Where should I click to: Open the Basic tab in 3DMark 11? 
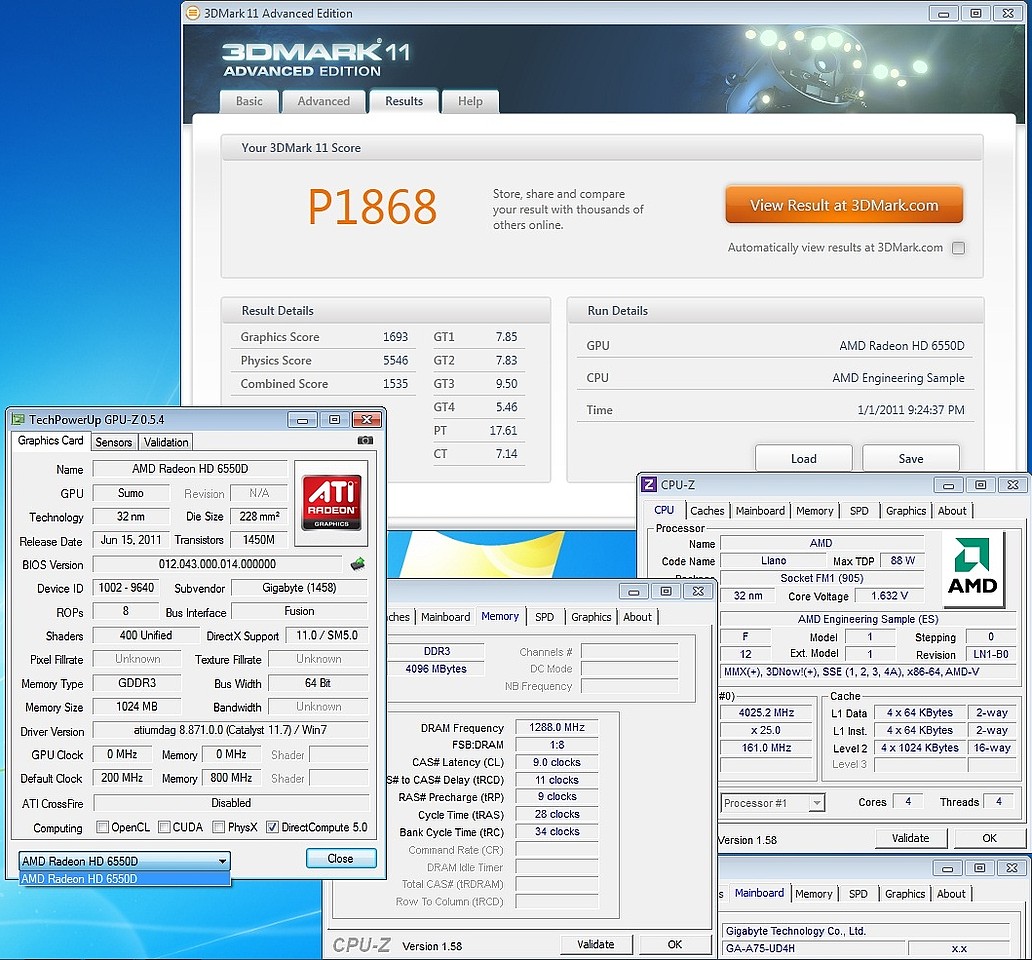[249, 101]
